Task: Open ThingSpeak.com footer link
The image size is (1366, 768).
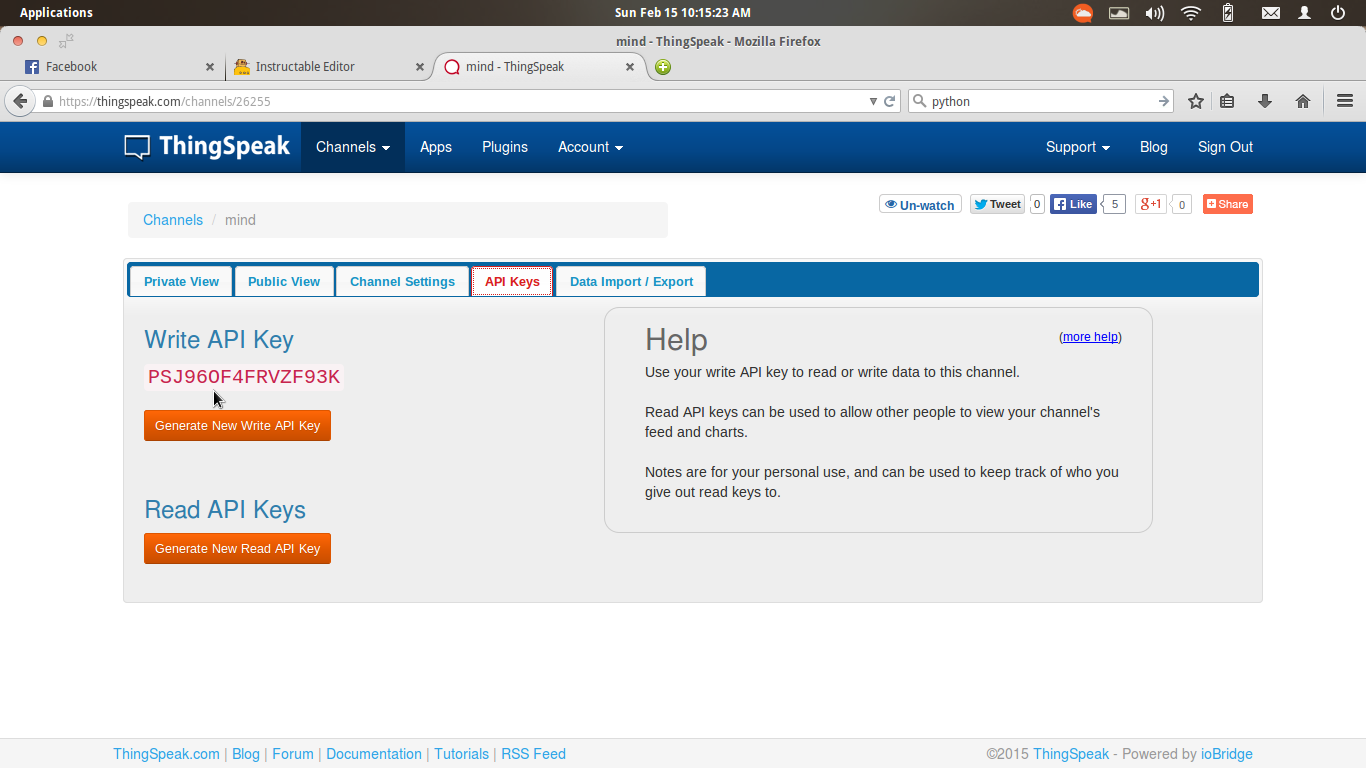Action: pyautogui.click(x=166, y=754)
